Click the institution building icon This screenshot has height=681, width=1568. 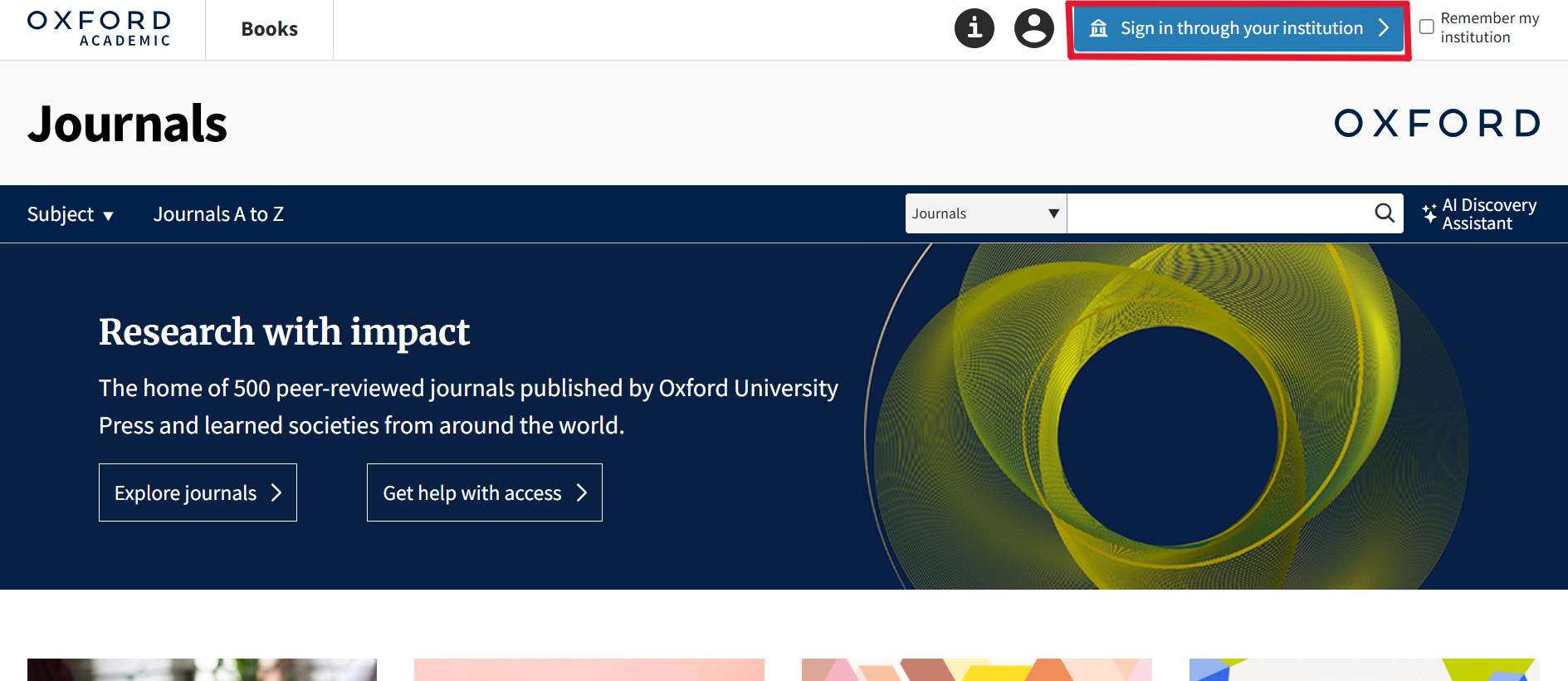click(1098, 28)
